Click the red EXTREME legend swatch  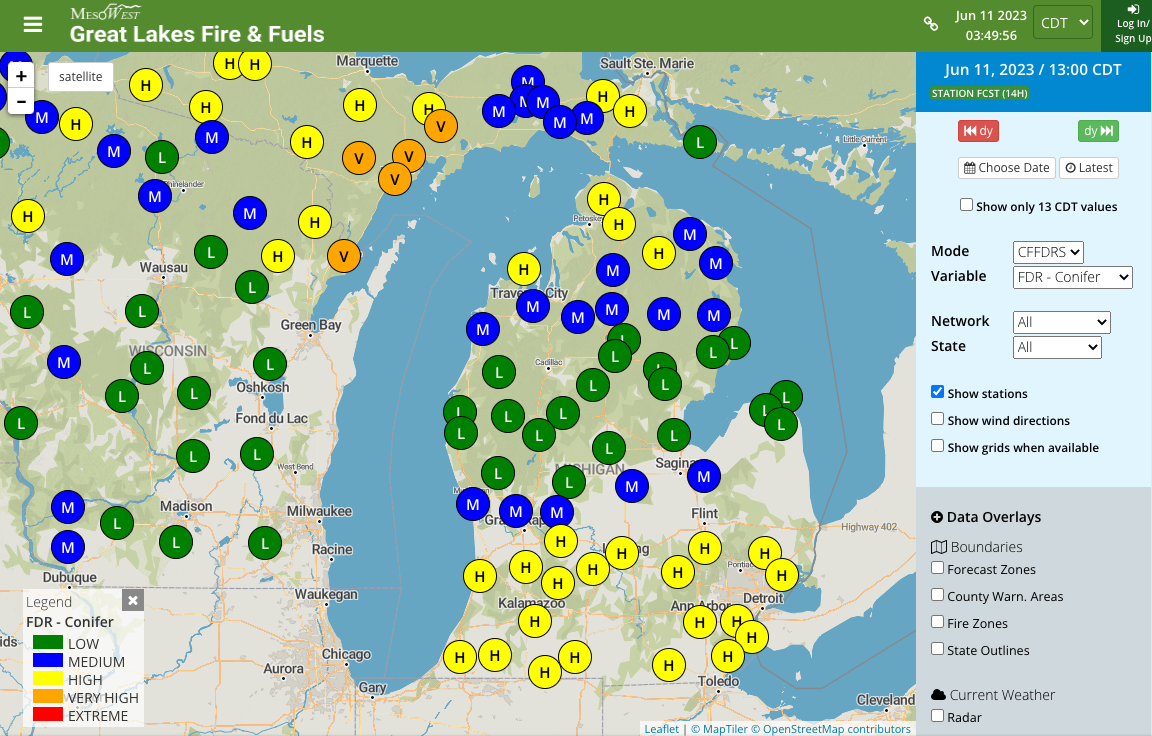[48, 715]
